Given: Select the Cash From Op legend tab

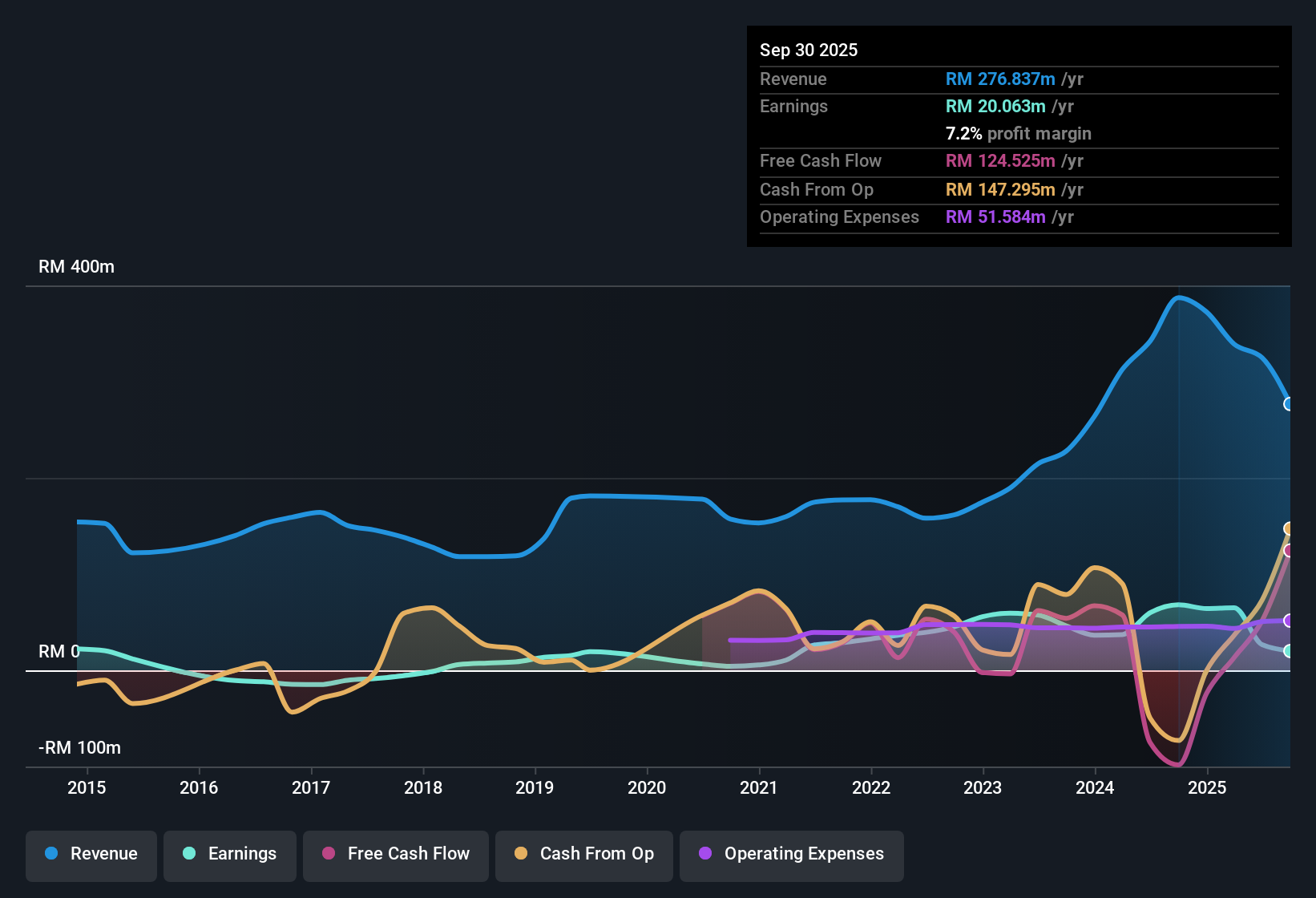Looking at the screenshot, I should (x=583, y=854).
